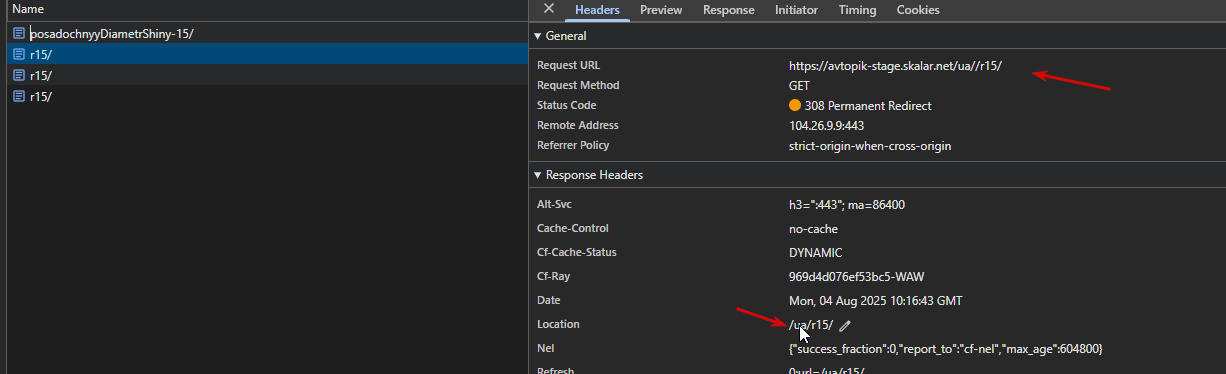Viewport: 1226px width, 374px height.
Task: Click the pencil edit icon next to Location
Action: click(845, 325)
